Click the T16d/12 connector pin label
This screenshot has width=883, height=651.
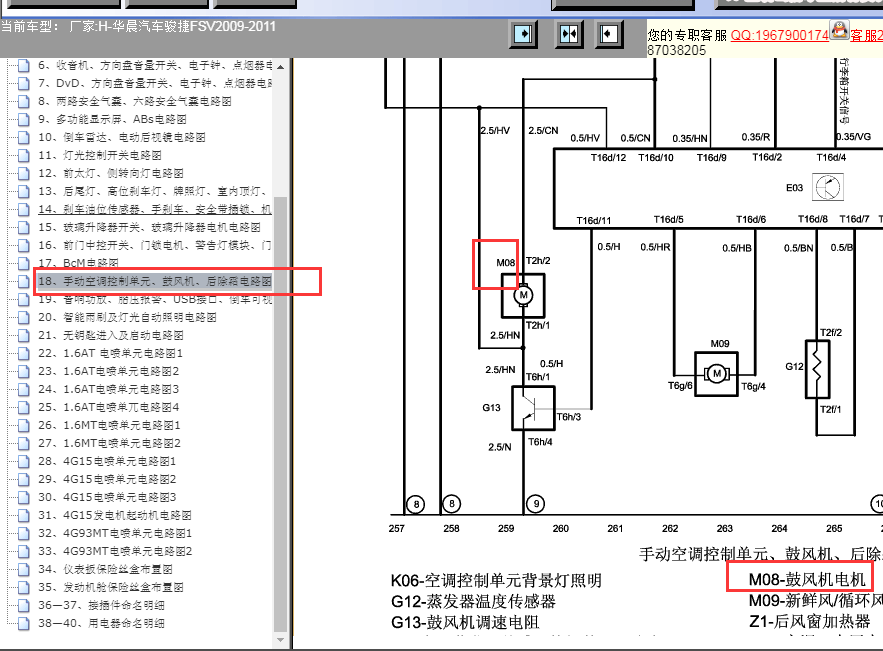coord(608,158)
